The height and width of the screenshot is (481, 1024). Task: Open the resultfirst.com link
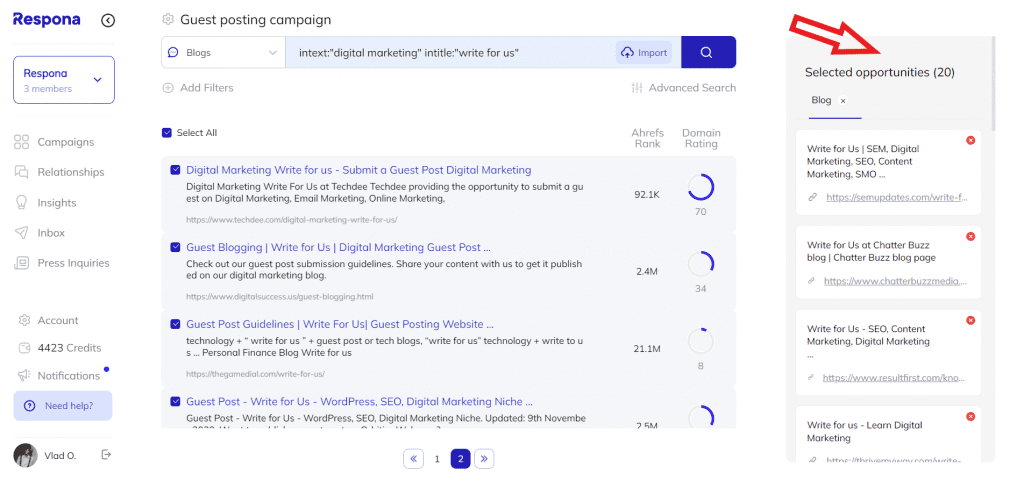[x=894, y=378]
